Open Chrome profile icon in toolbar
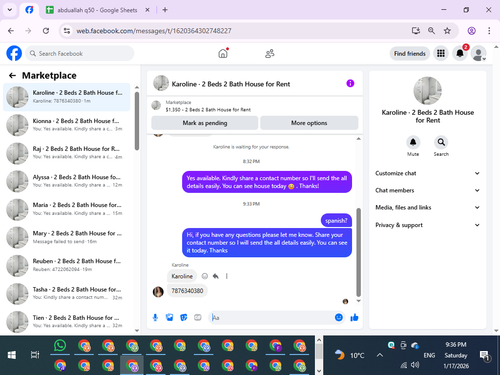500x375 pixels. [x=471, y=31]
